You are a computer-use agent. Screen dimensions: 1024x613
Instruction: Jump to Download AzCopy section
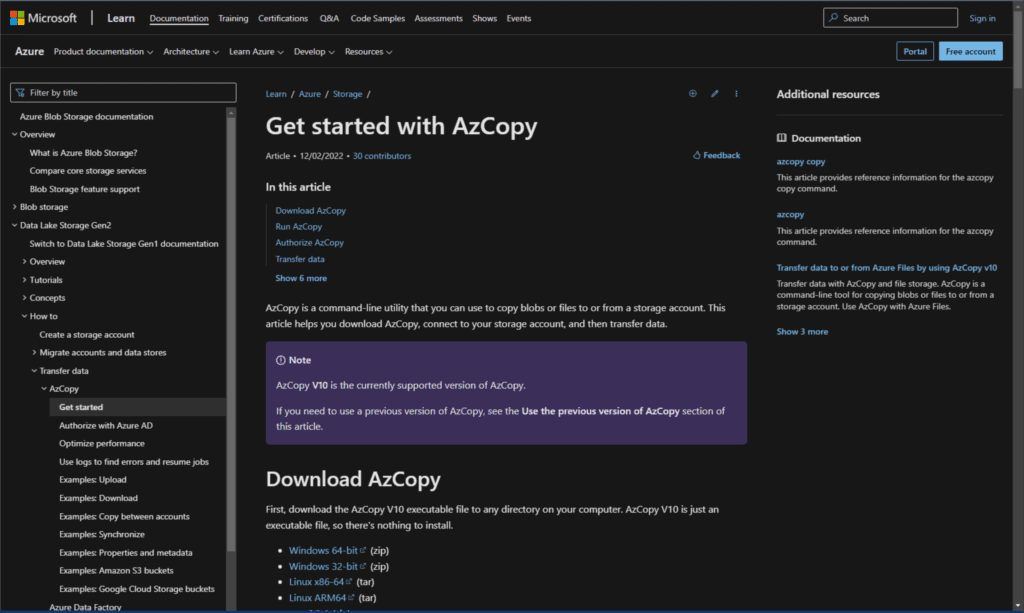[x=310, y=210]
